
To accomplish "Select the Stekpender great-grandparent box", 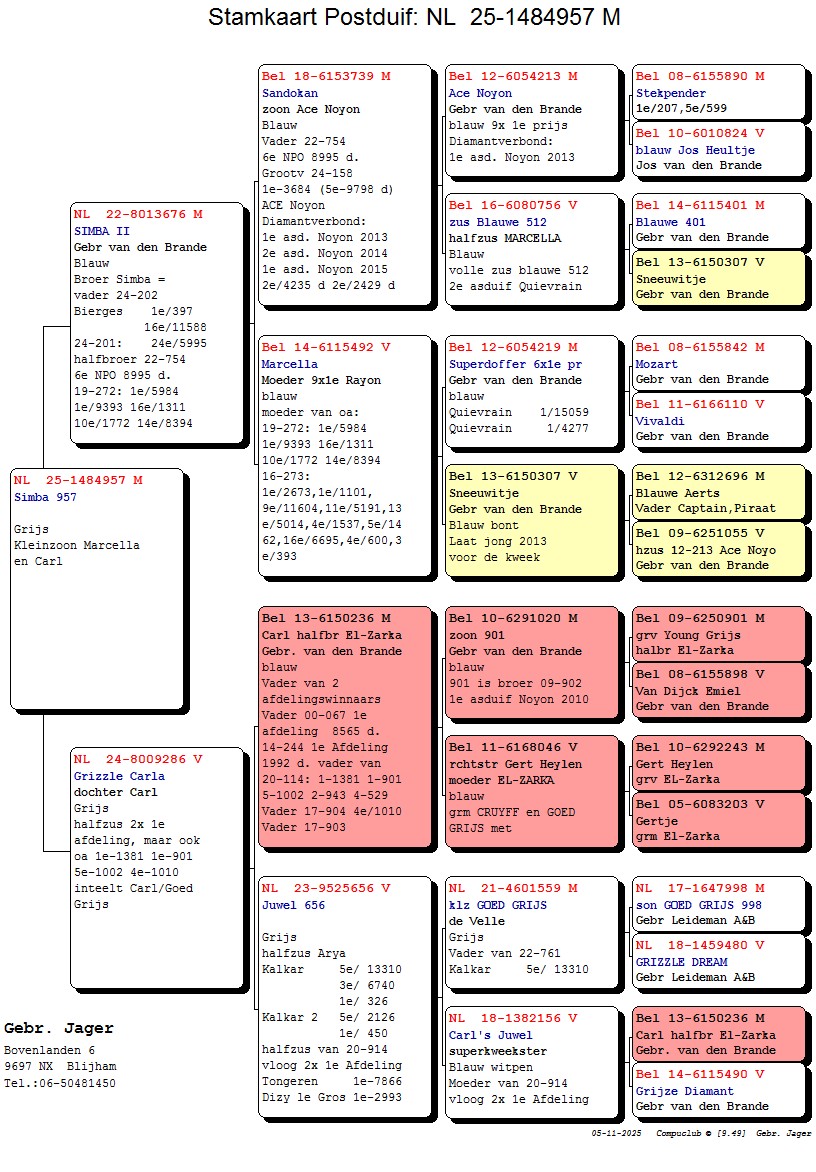I will (718, 92).
